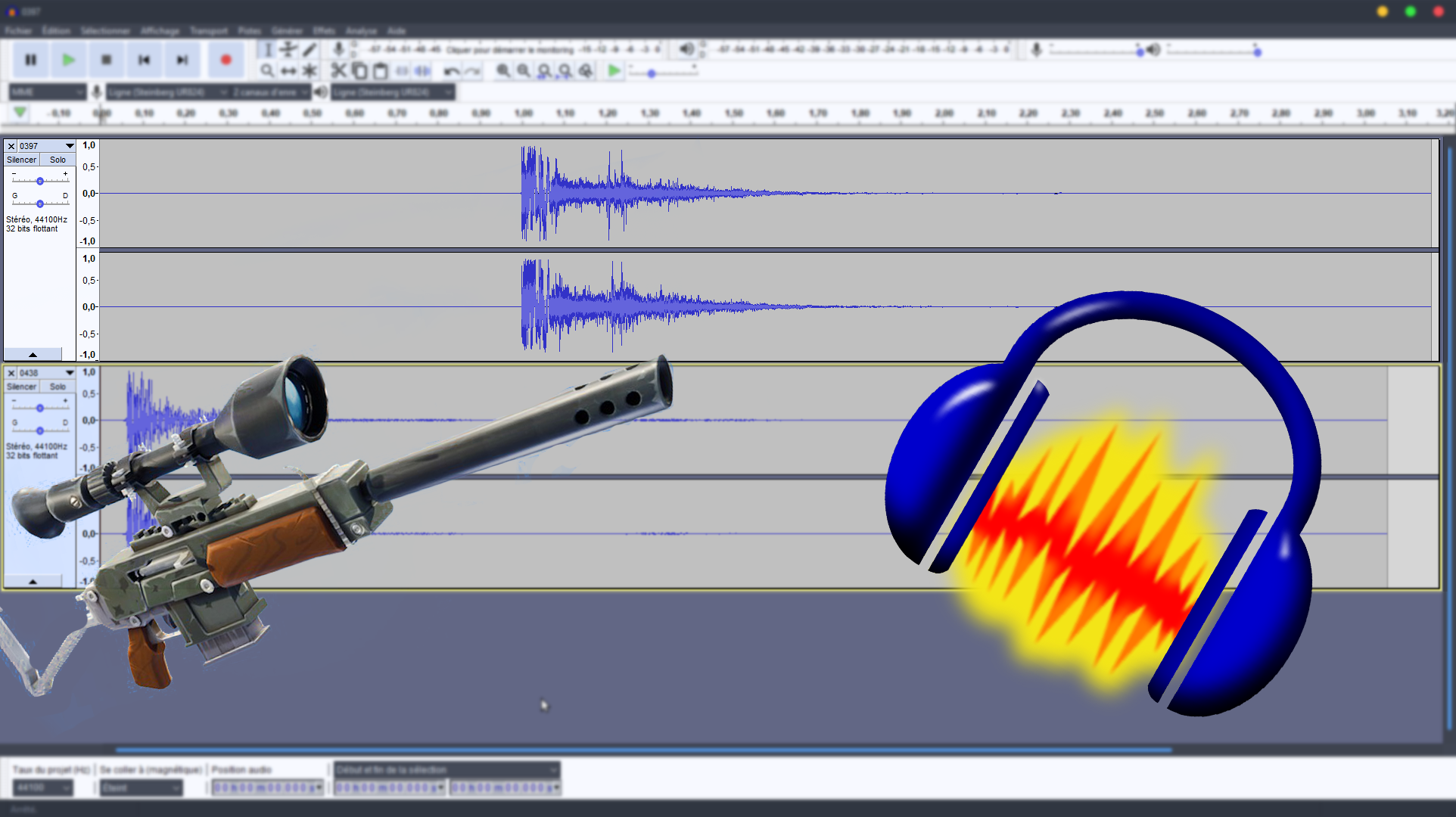Open the 0438 track name menu
1456x817 pixels.
(x=46, y=373)
